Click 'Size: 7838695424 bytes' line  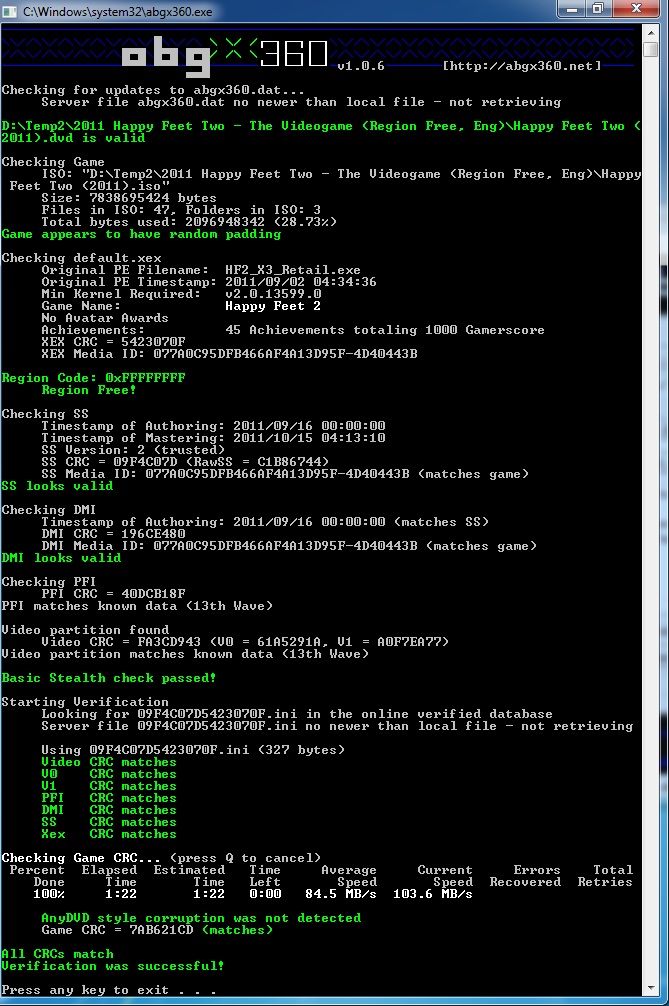tap(129, 198)
